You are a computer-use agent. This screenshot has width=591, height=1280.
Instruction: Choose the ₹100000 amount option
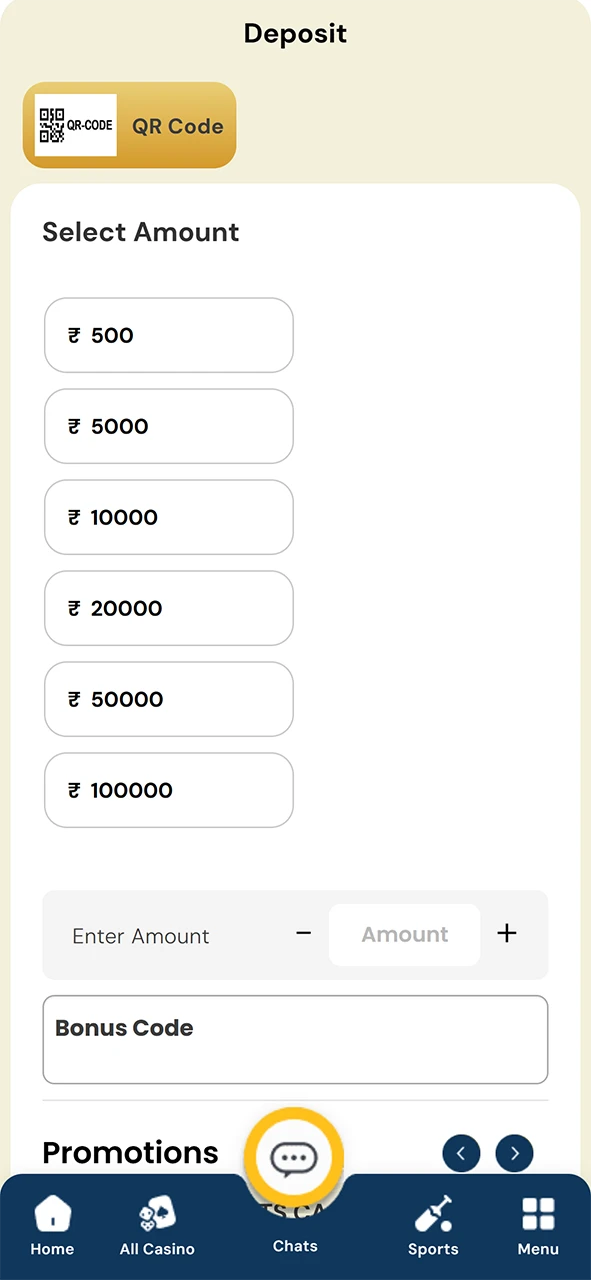click(x=168, y=790)
